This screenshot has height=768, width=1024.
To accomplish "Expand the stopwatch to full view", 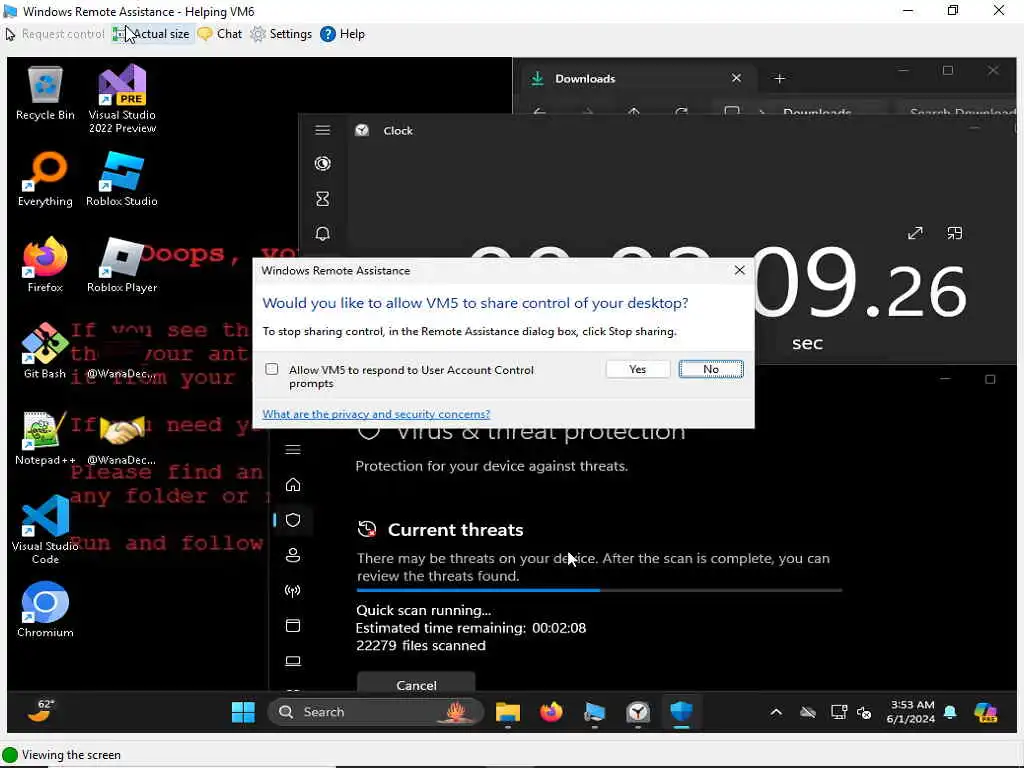I will click(x=915, y=233).
